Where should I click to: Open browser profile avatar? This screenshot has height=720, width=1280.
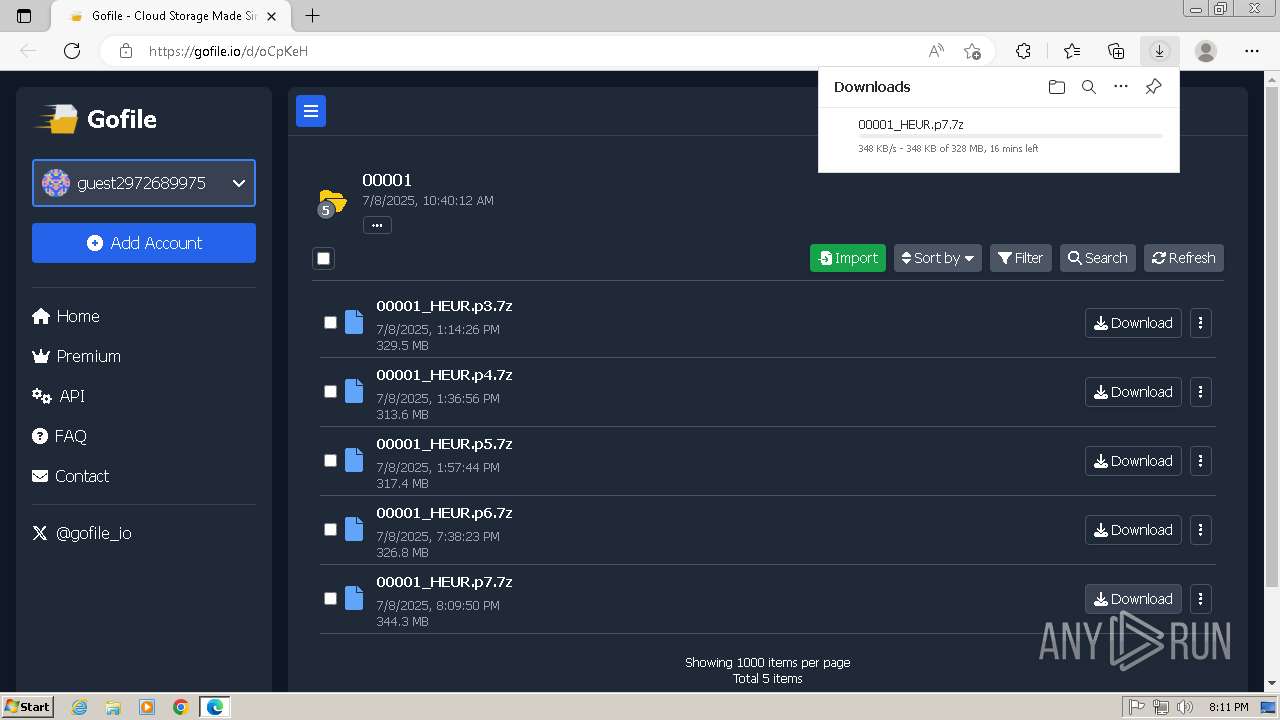click(x=1206, y=51)
